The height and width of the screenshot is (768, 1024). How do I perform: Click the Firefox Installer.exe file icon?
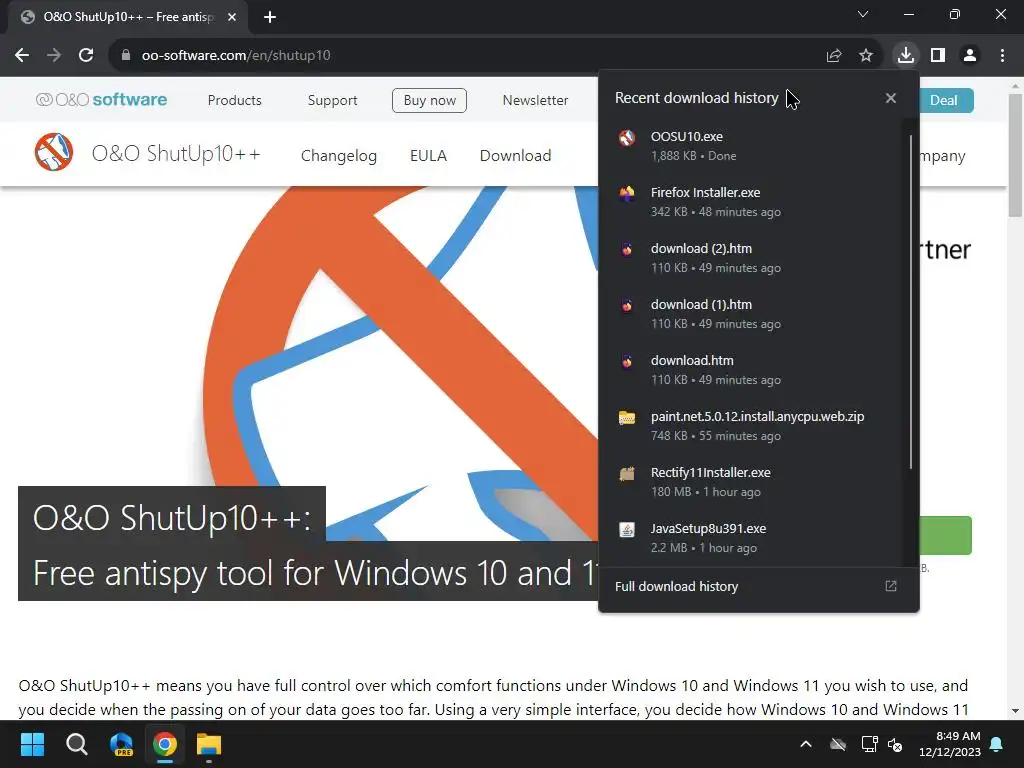click(x=627, y=193)
